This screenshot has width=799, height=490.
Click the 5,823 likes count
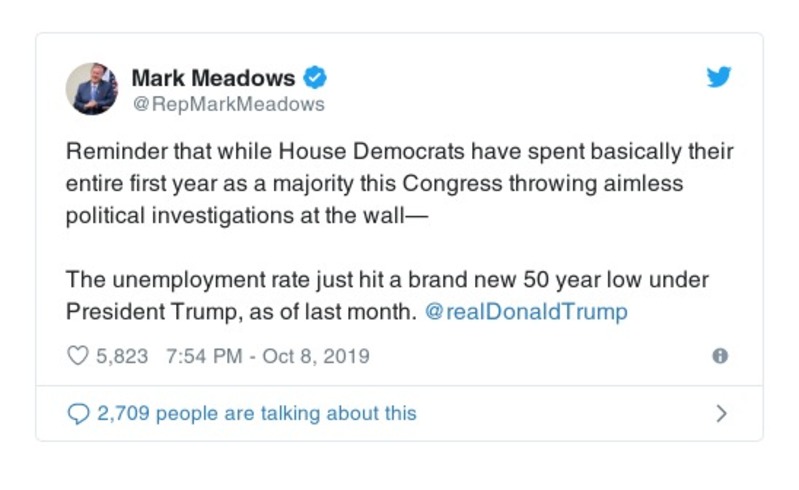coord(122,356)
